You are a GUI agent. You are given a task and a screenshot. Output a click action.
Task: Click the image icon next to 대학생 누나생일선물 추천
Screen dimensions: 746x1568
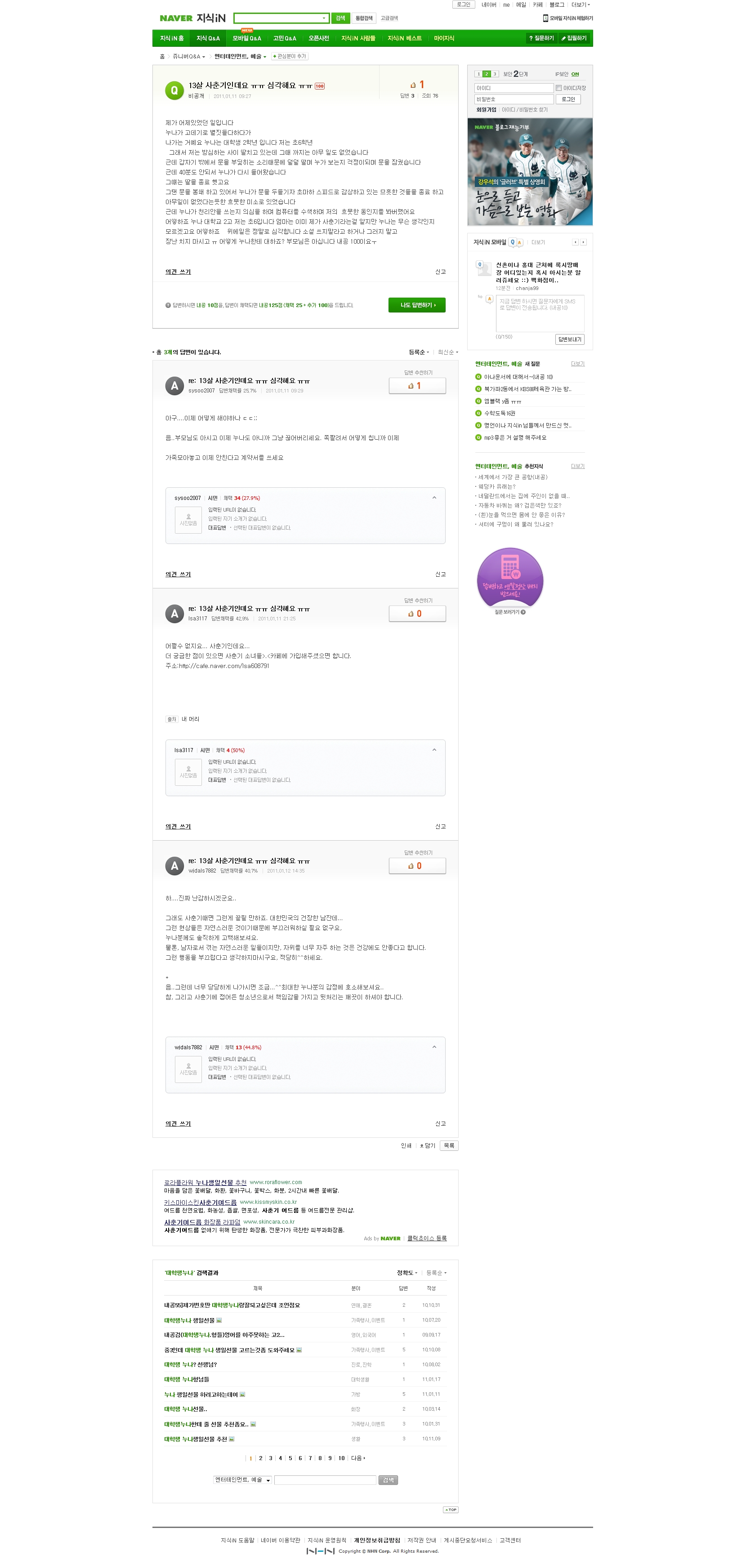click(x=232, y=1439)
